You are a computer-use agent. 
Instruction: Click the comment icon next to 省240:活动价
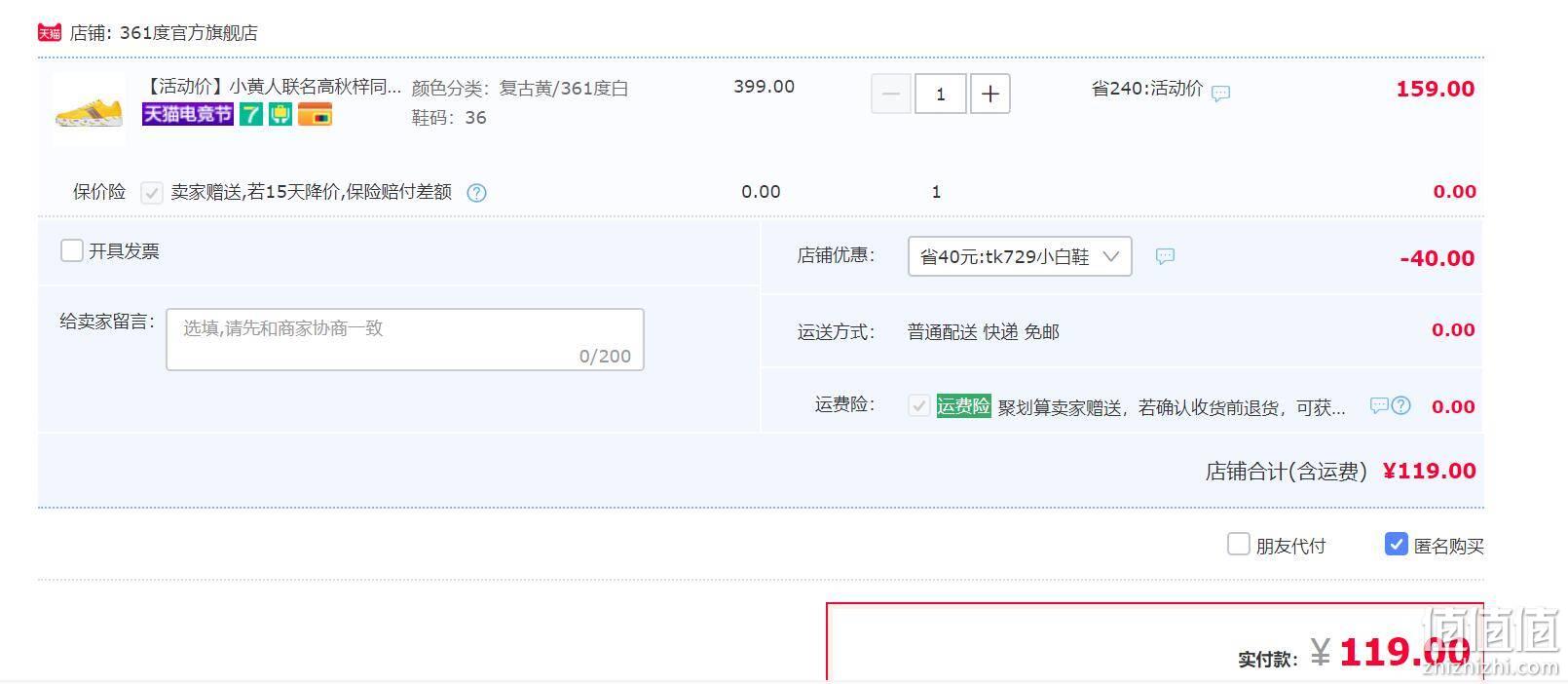coord(1220,93)
